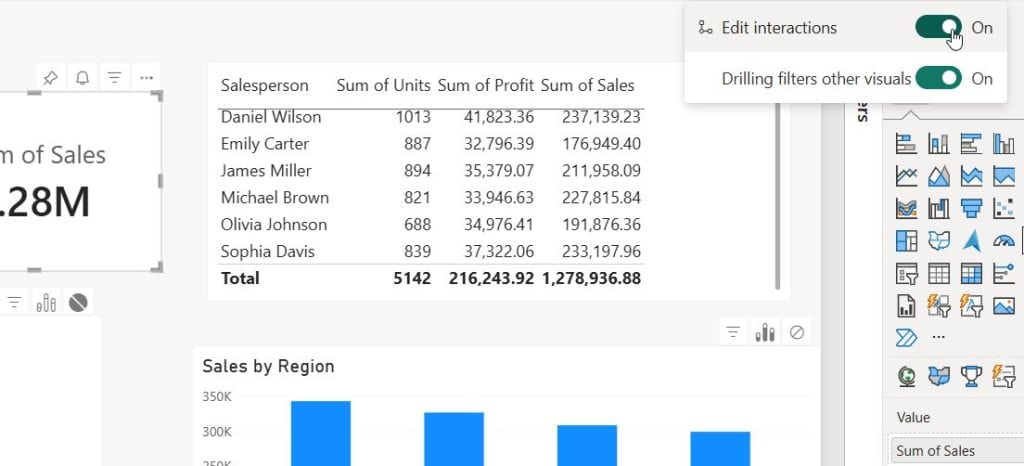Select Stacked bar chart visualization
The image size is (1024, 466).
pyautogui.click(x=906, y=143)
